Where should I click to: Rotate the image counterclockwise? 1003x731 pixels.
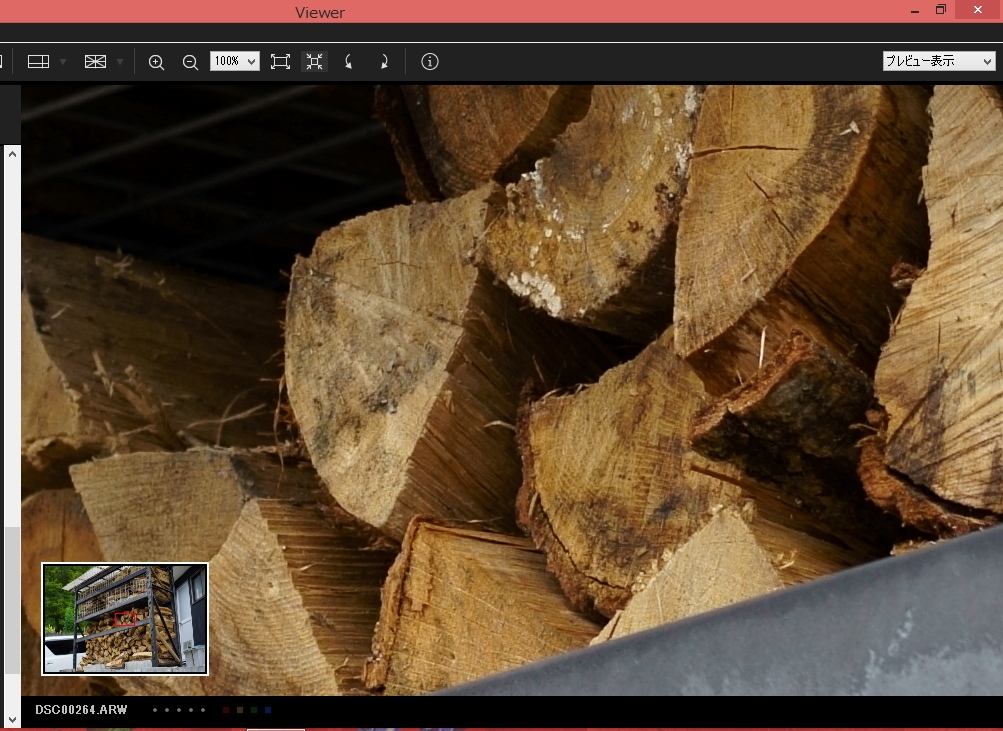(x=349, y=62)
